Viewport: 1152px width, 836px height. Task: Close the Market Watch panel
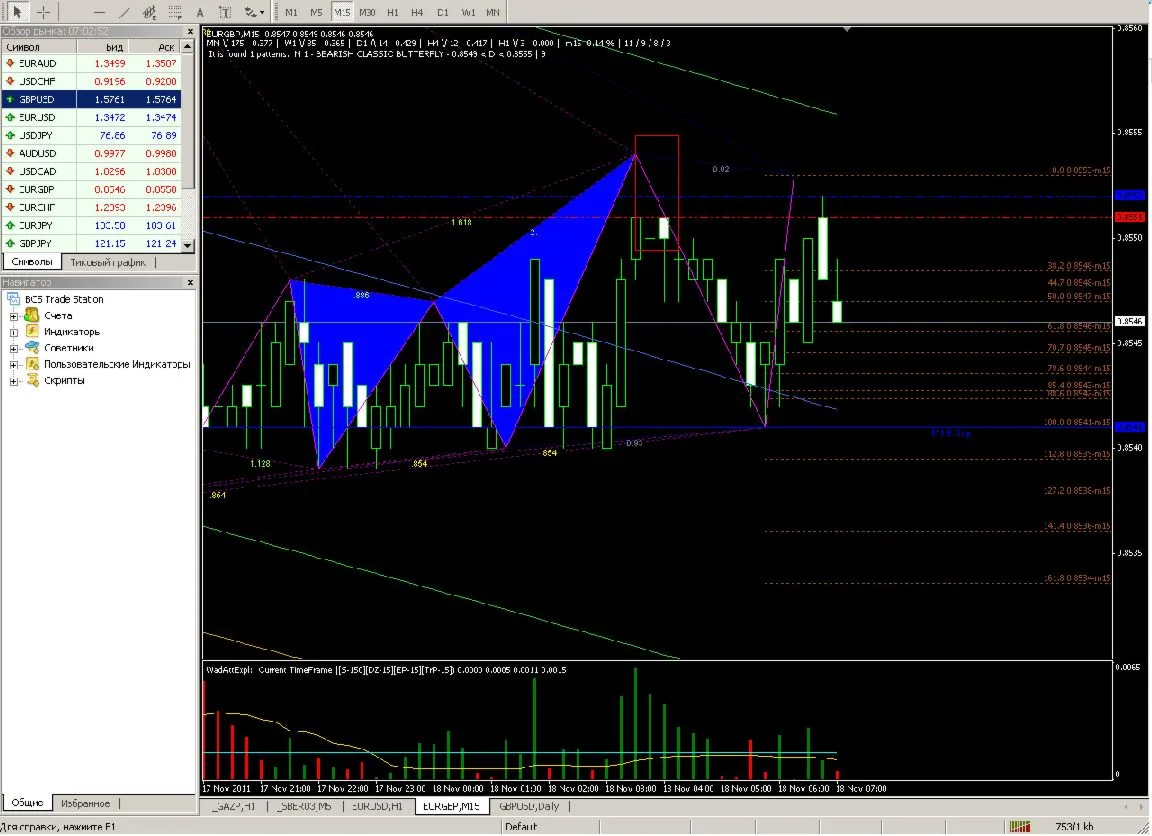[190, 32]
